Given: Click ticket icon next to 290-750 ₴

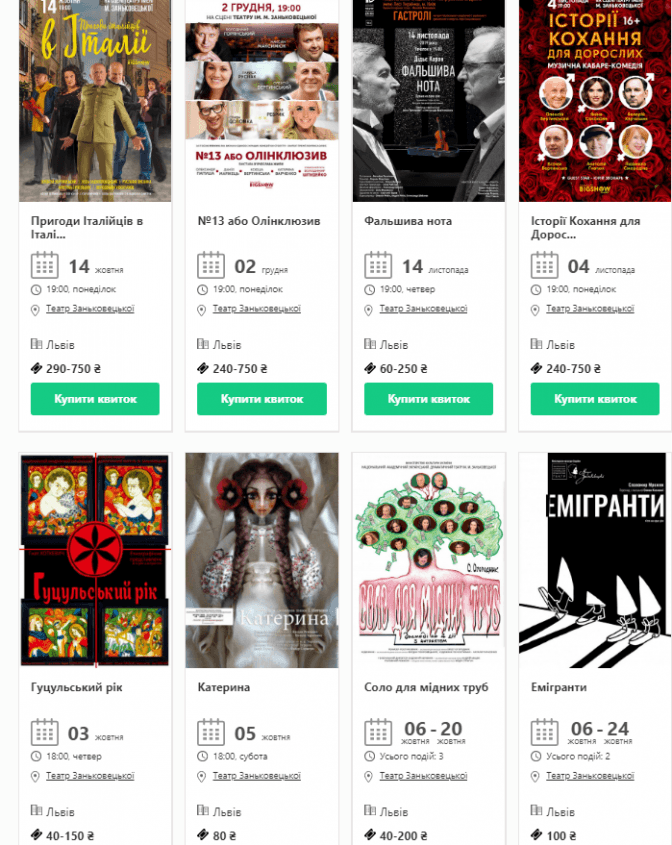Looking at the screenshot, I should tap(36, 369).
